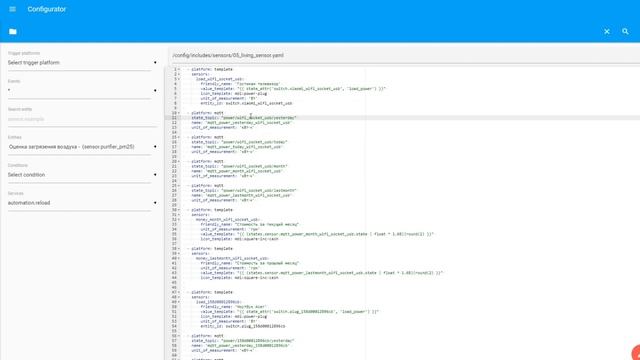The width and height of the screenshot is (640, 360).
Task: Open the hamburger navigation menu
Action: pyautogui.click(x=12, y=9)
